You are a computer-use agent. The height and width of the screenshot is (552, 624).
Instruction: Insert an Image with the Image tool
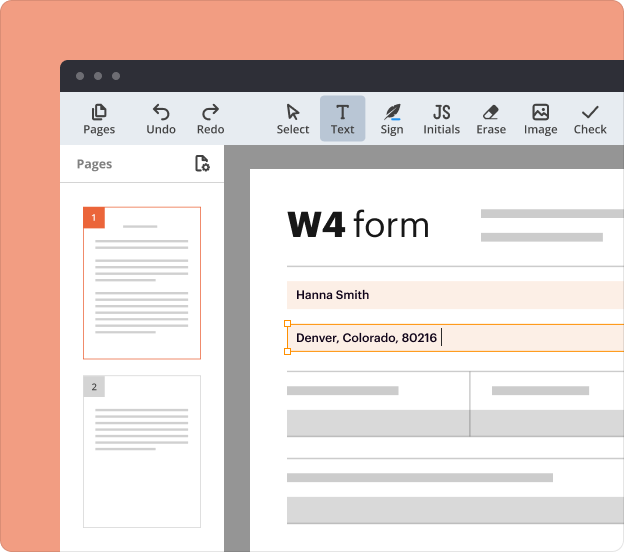pos(540,119)
